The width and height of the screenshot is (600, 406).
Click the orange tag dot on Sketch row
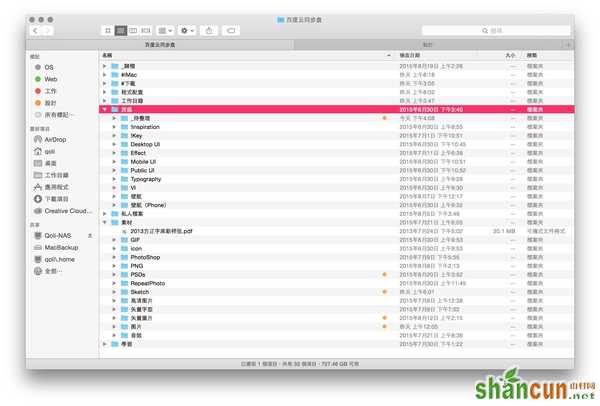pyautogui.click(x=385, y=292)
